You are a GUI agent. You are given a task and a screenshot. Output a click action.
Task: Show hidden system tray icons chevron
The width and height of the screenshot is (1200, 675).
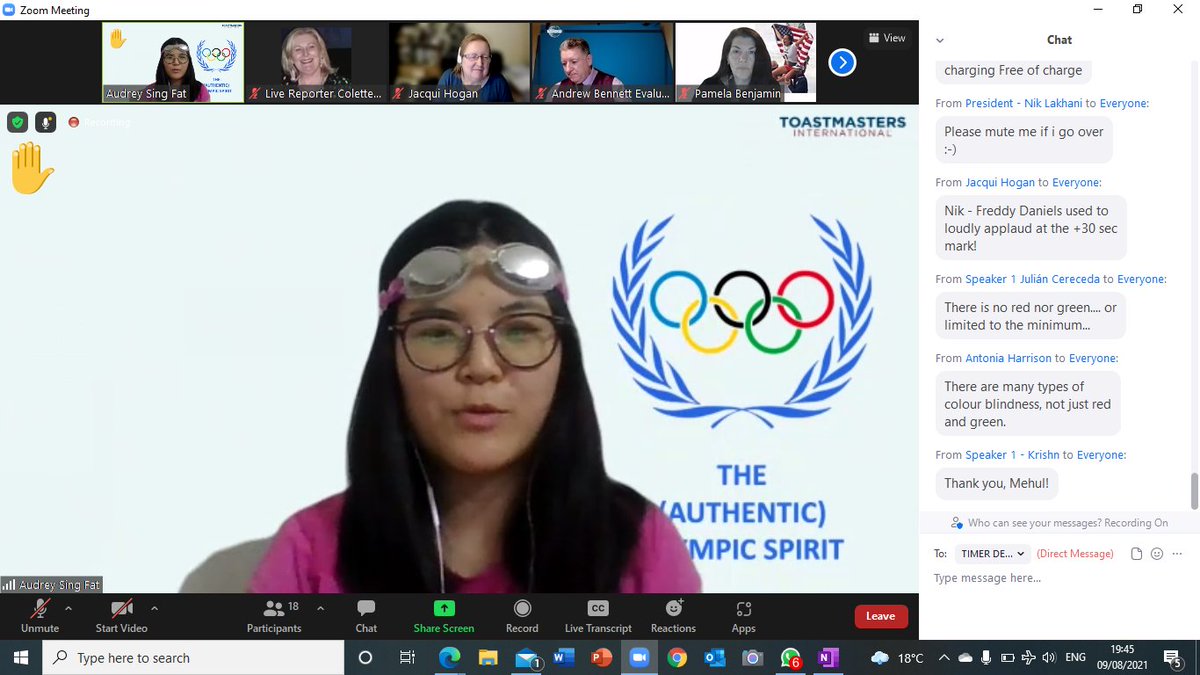pyautogui.click(x=944, y=658)
